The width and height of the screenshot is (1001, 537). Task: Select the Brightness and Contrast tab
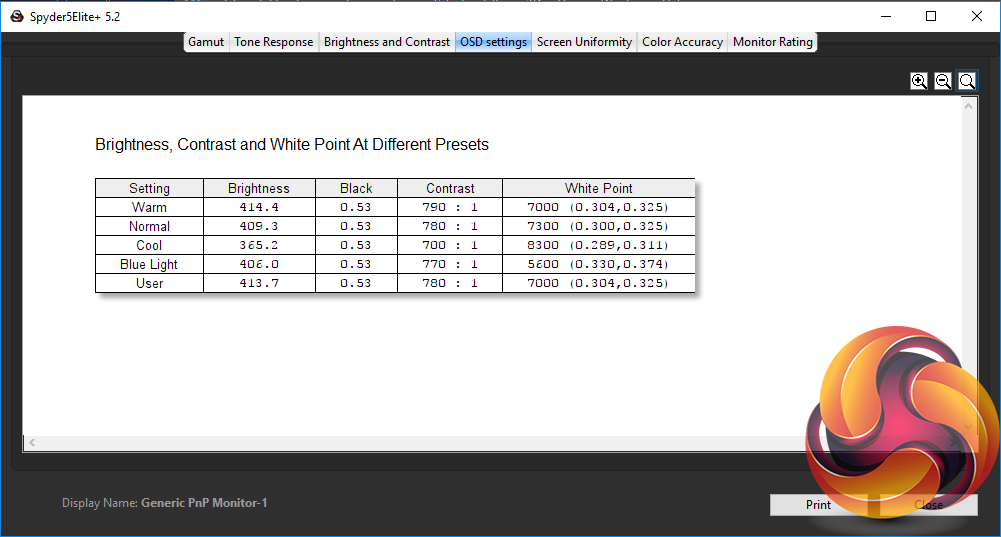387,42
